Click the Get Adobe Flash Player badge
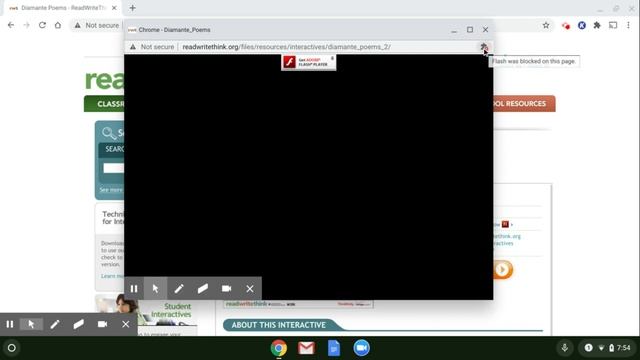Screen dimensions: 640x360 click(x=309, y=62)
